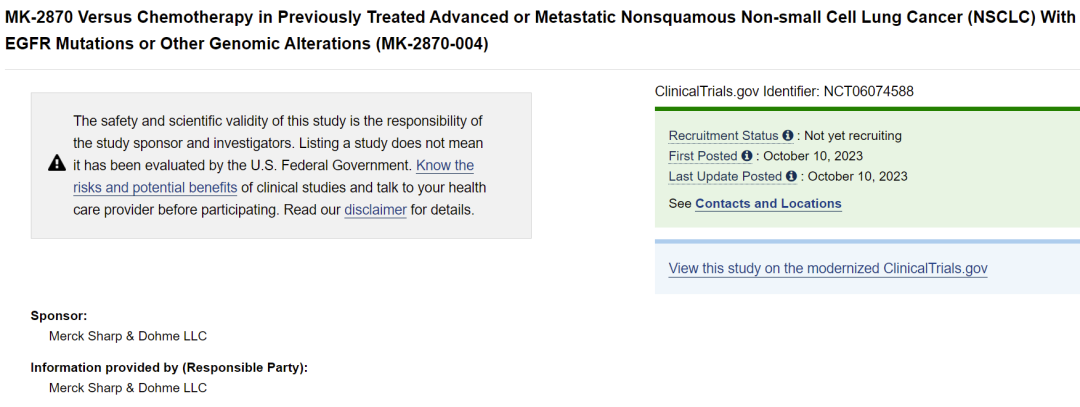Click Merck Sharp & Dohme LLC under Responsible Party
The image size is (1080, 407).
click(x=128, y=387)
